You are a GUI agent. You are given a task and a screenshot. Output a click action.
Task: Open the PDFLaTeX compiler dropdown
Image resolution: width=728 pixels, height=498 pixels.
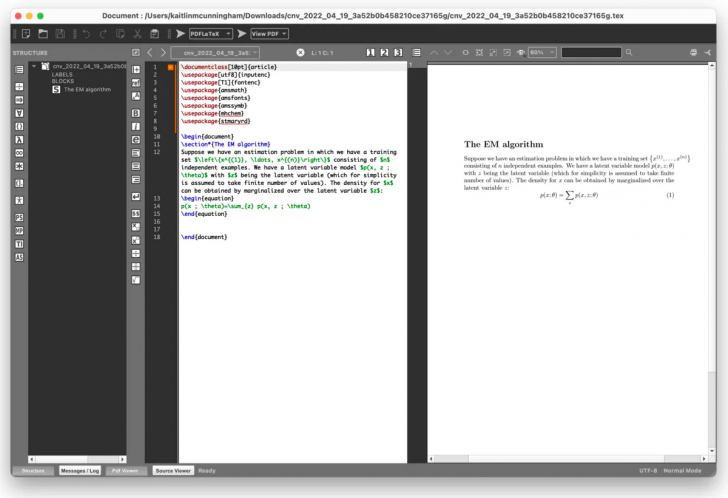[x=210, y=34]
